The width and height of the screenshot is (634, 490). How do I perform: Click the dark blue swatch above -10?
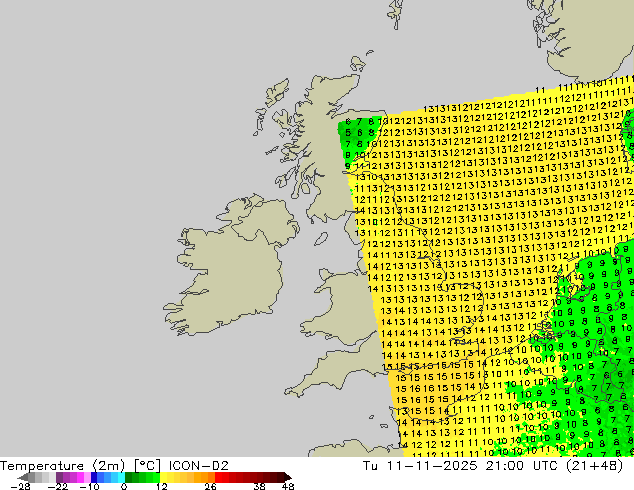coord(94,477)
